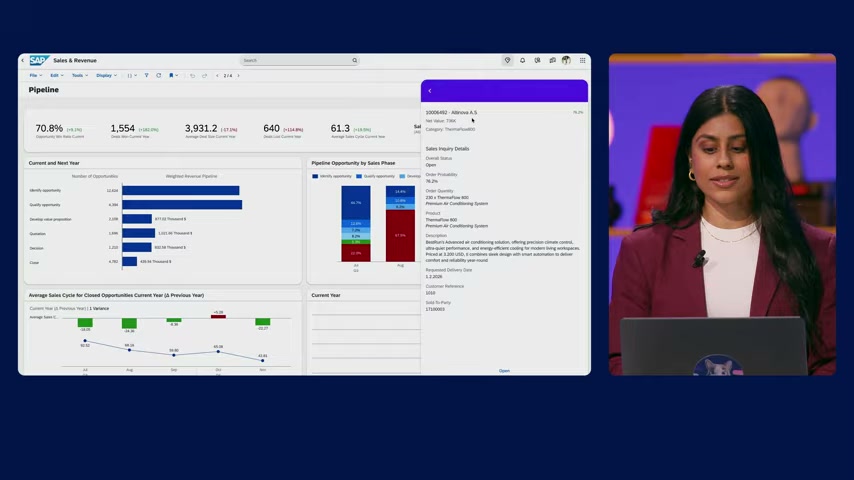Open the product switcher grid
This screenshot has width=854, height=480.
pyautogui.click(x=582, y=60)
